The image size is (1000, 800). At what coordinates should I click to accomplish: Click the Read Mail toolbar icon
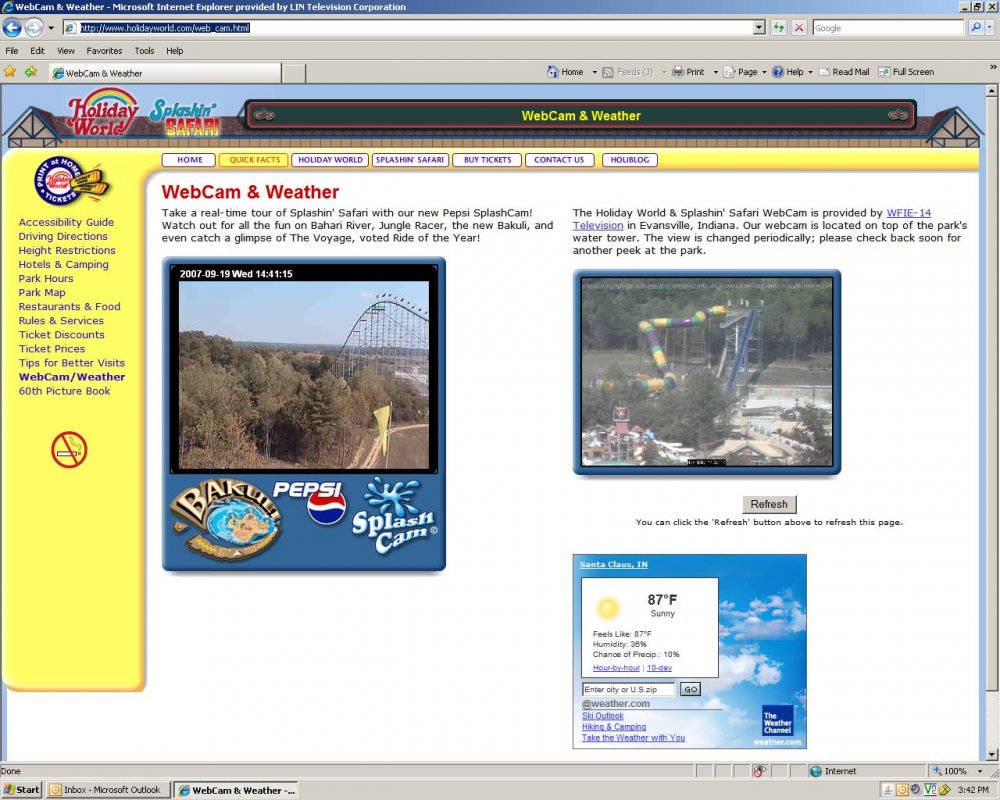point(844,72)
